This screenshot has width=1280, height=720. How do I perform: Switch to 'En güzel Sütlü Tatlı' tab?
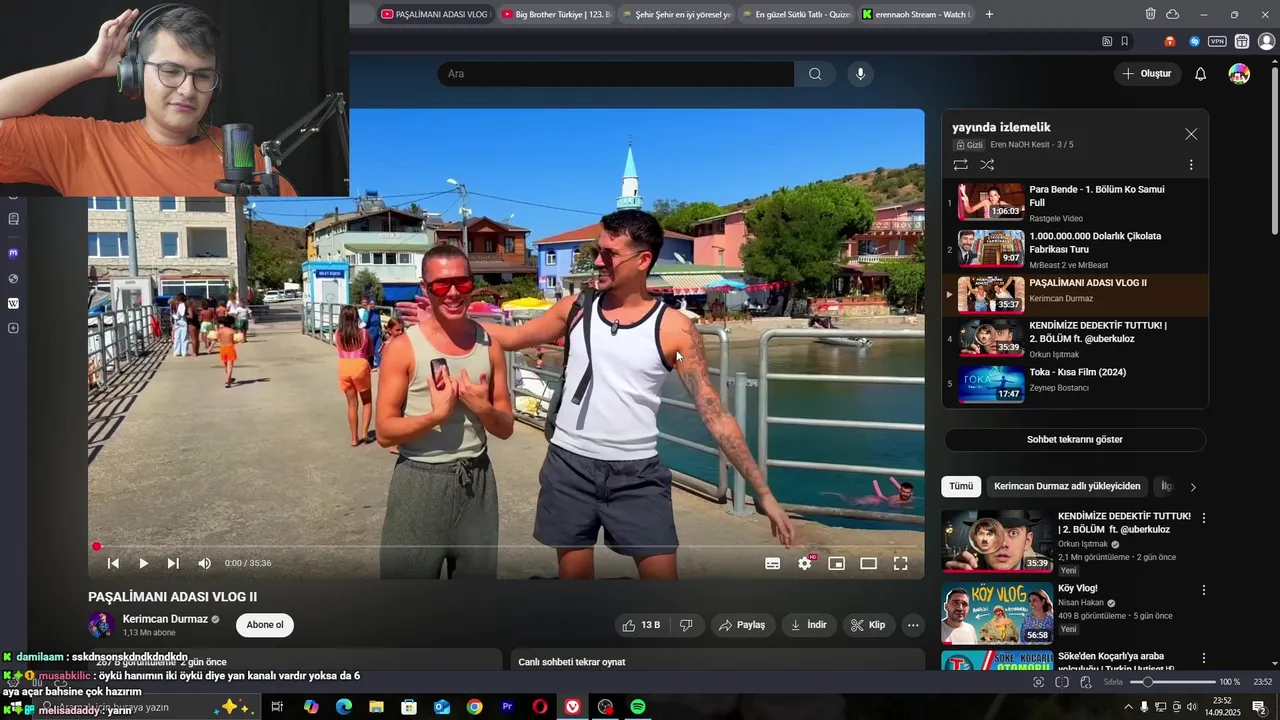click(x=796, y=14)
